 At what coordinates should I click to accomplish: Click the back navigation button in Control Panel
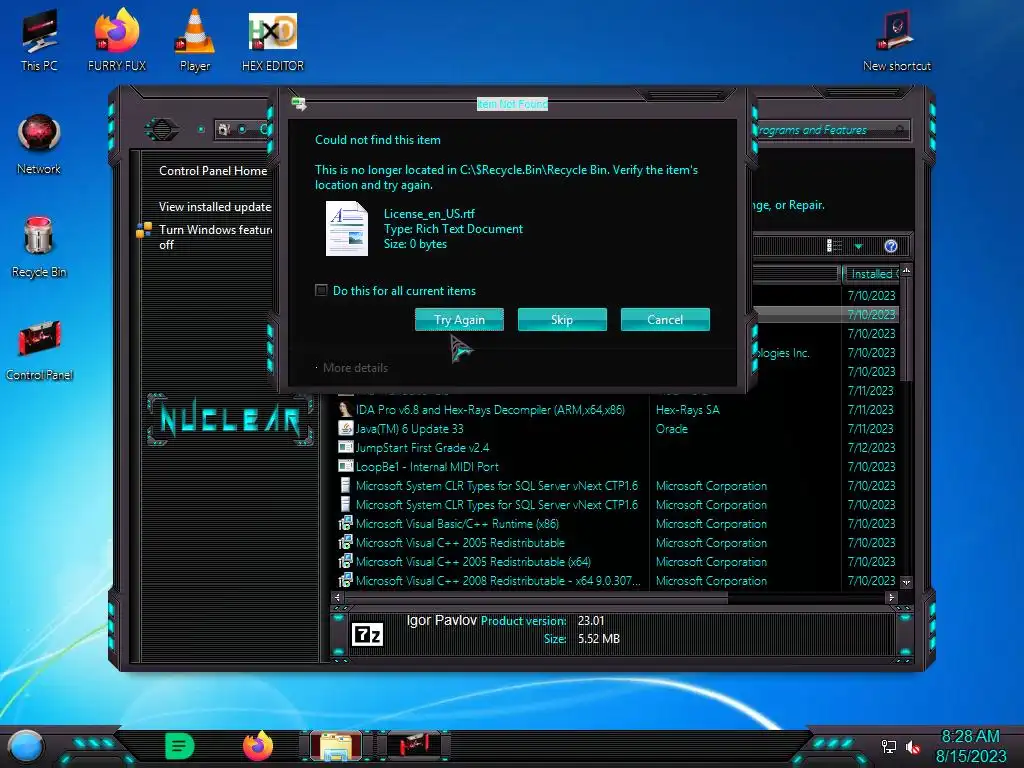[x=161, y=129]
